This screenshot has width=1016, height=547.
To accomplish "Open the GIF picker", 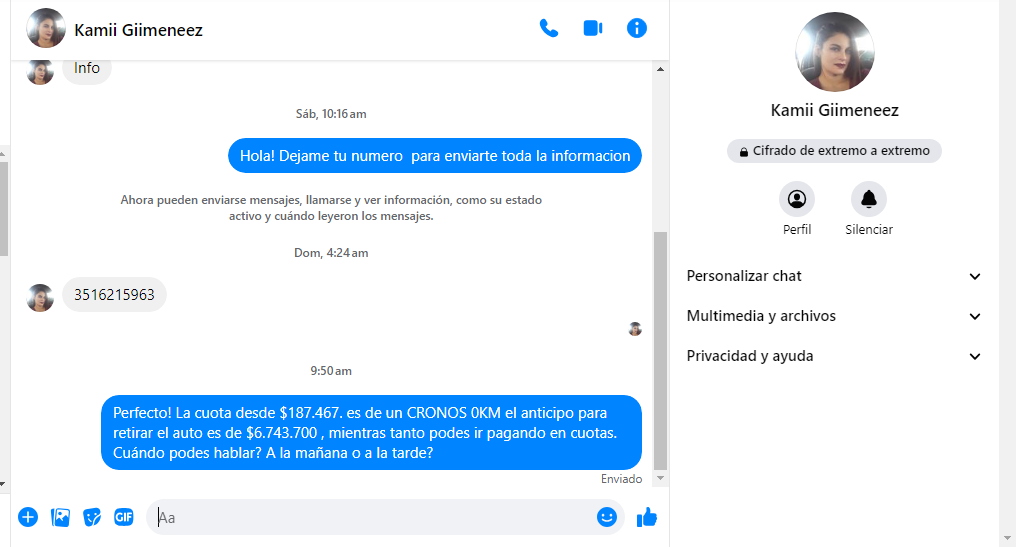I will [124, 517].
